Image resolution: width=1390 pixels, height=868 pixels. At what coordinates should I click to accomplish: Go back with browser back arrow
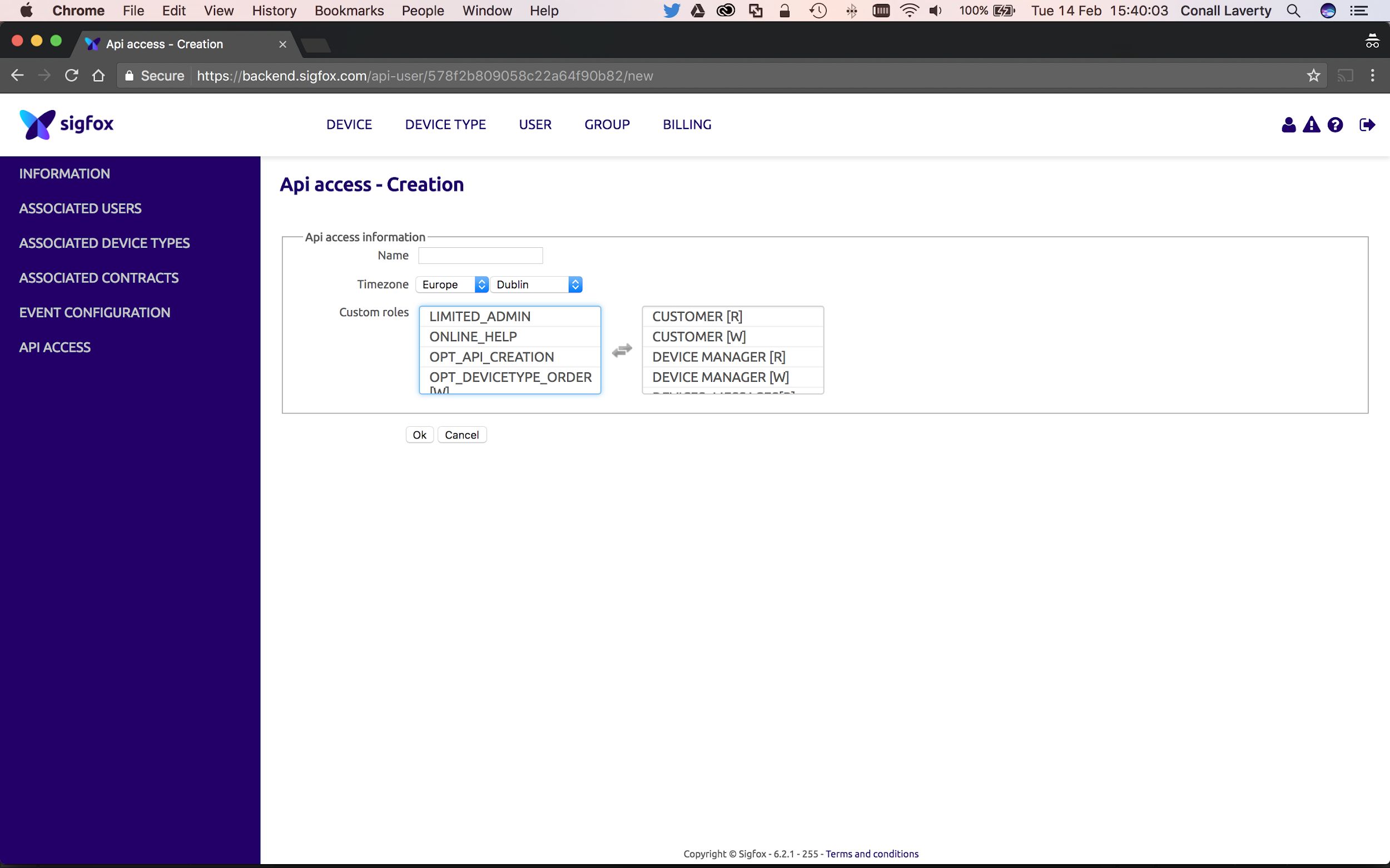[17, 75]
